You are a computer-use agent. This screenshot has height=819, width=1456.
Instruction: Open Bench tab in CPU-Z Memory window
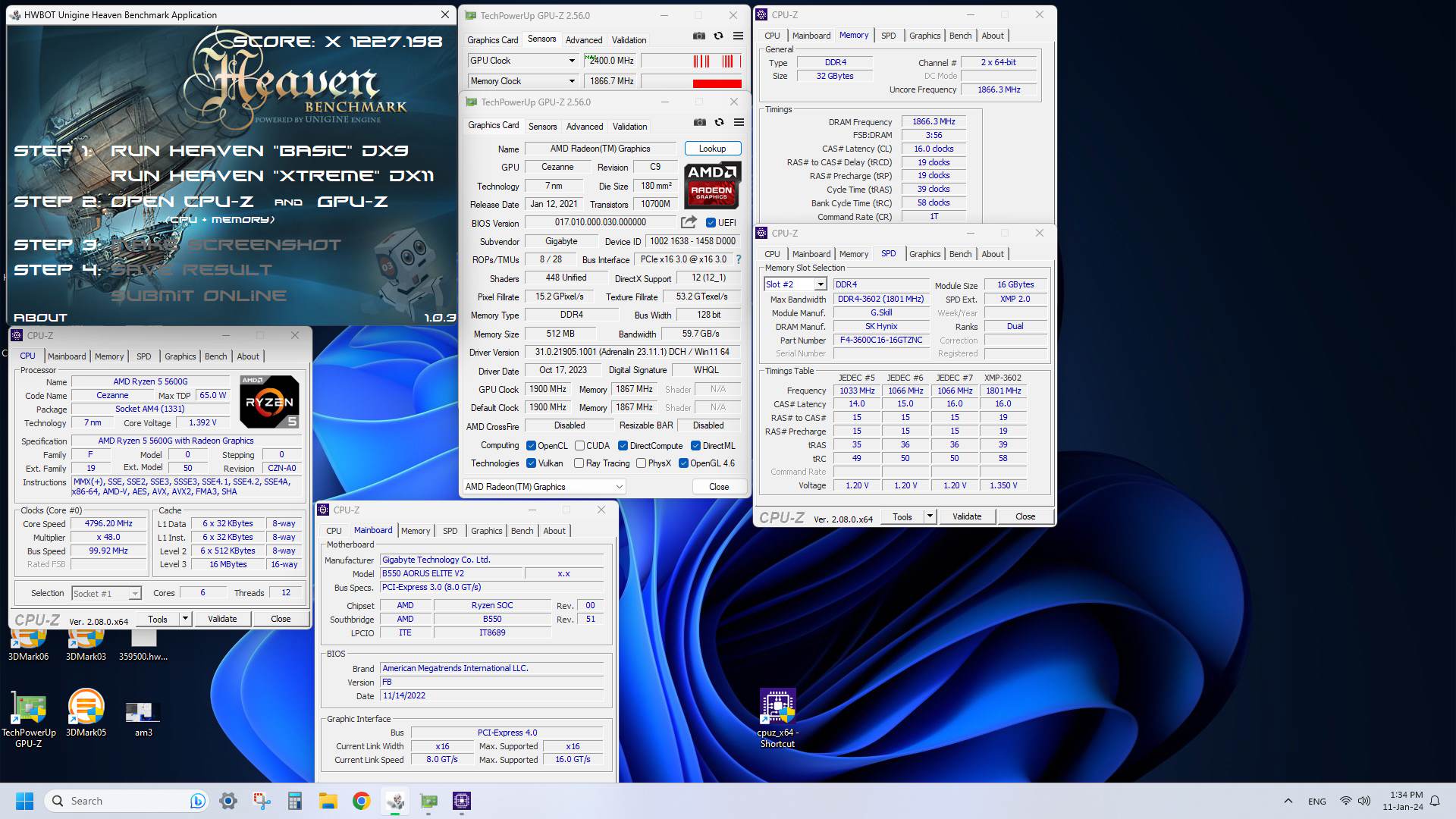click(x=960, y=36)
